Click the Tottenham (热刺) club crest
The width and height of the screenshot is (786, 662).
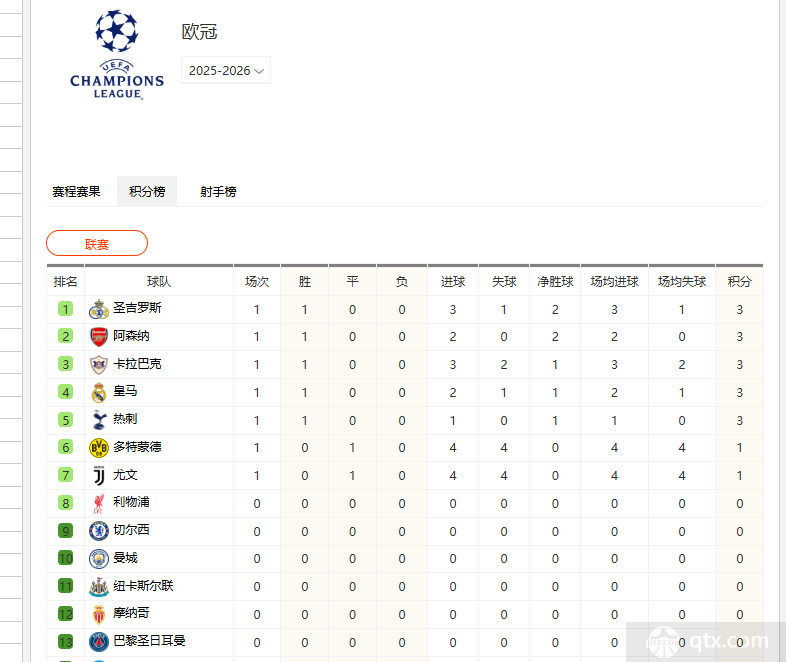tap(99, 420)
